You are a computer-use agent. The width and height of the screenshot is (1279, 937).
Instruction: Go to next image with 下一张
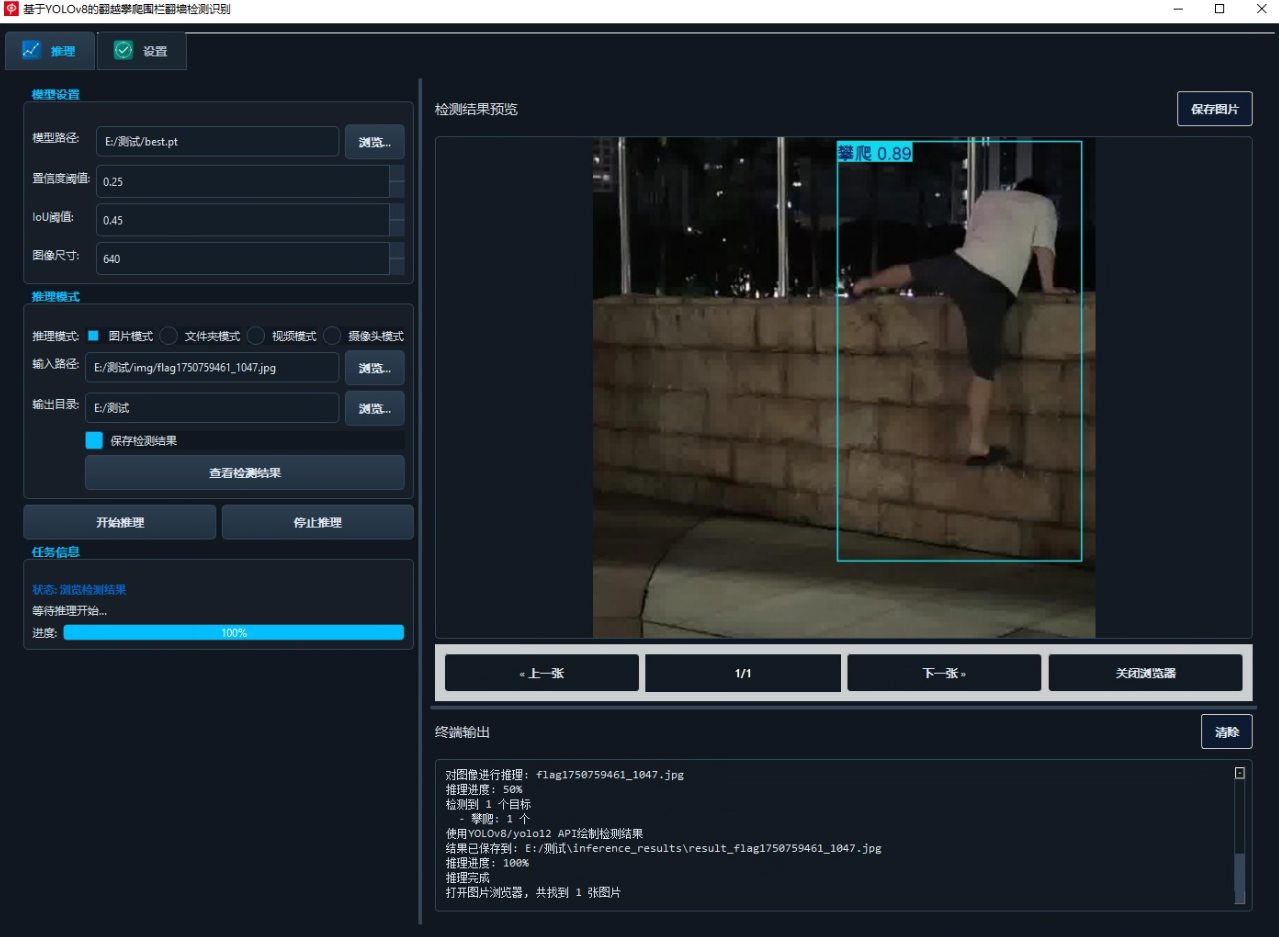pos(944,673)
